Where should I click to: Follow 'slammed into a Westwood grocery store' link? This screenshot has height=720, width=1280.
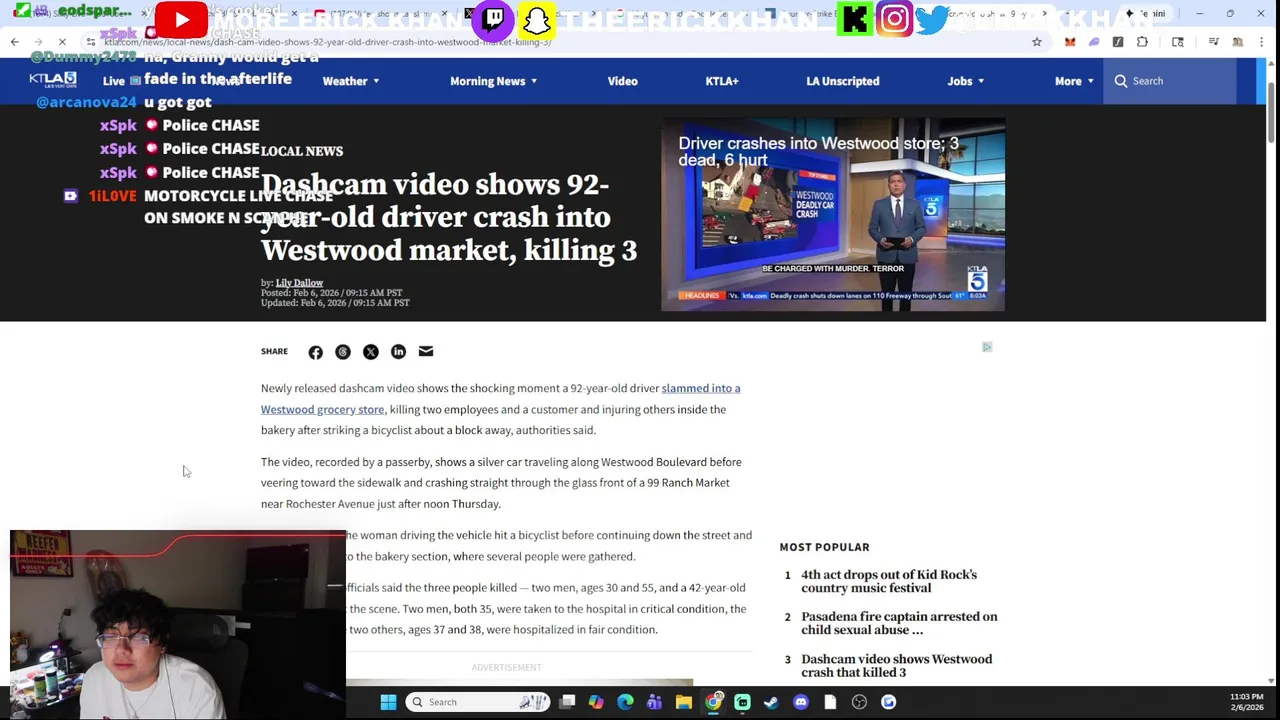[501, 398]
